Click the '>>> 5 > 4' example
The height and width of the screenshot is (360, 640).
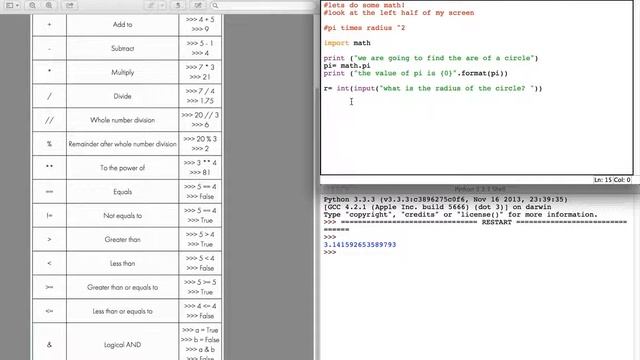(x=200, y=234)
